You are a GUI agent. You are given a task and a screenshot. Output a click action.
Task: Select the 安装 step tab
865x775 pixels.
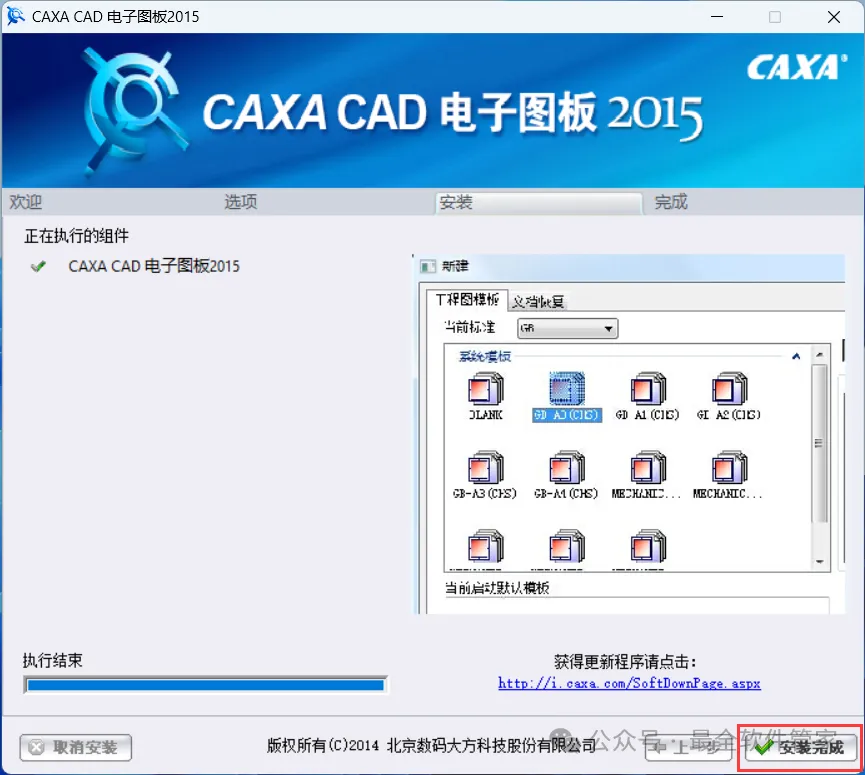pos(538,202)
